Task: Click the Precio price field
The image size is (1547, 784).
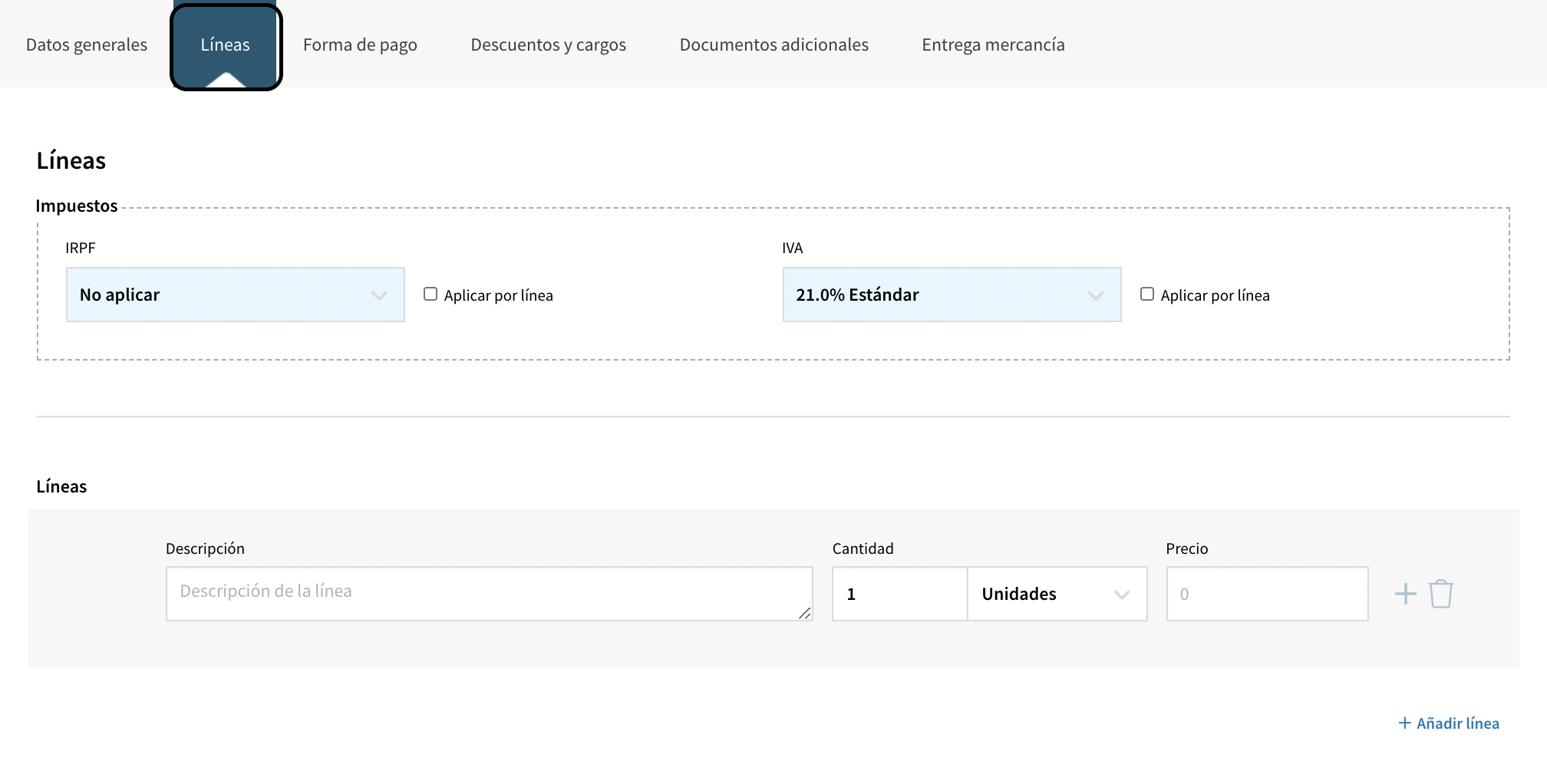Action: point(1266,593)
